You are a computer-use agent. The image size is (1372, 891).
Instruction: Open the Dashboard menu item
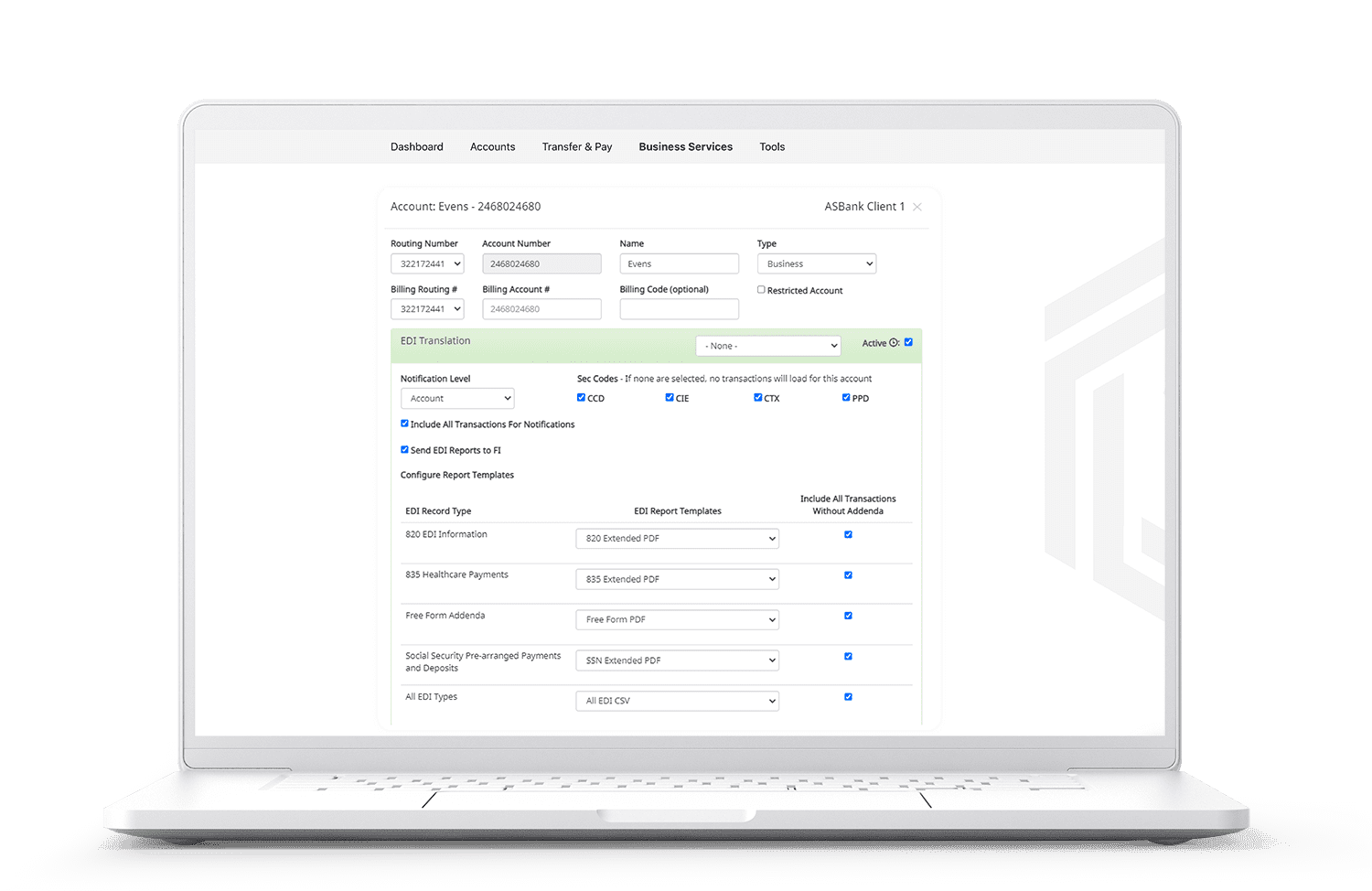[x=416, y=146]
